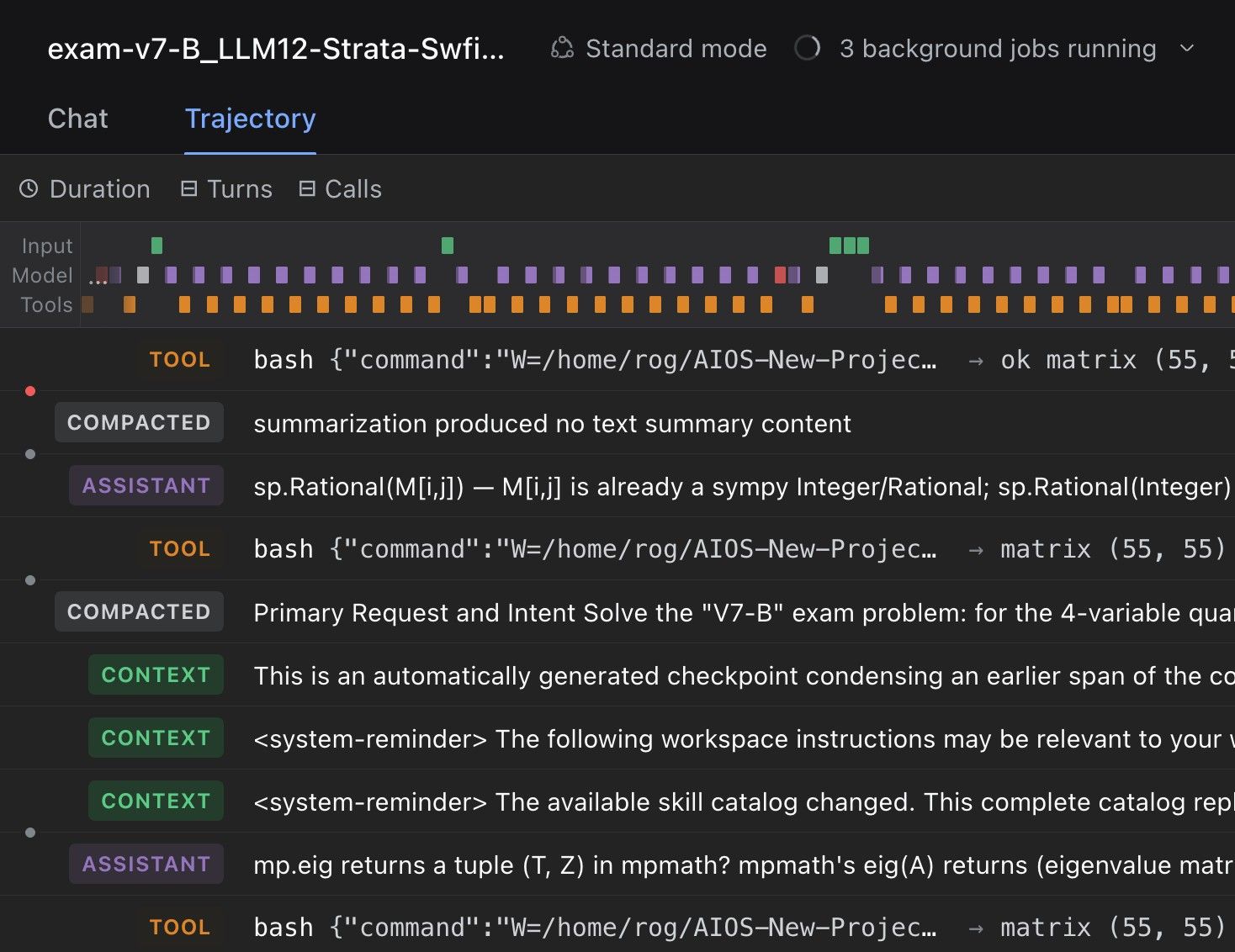Open the COMPACTED 'Primary Request and Intent' row
The width and height of the screenshot is (1235, 952).
tap(617, 611)
